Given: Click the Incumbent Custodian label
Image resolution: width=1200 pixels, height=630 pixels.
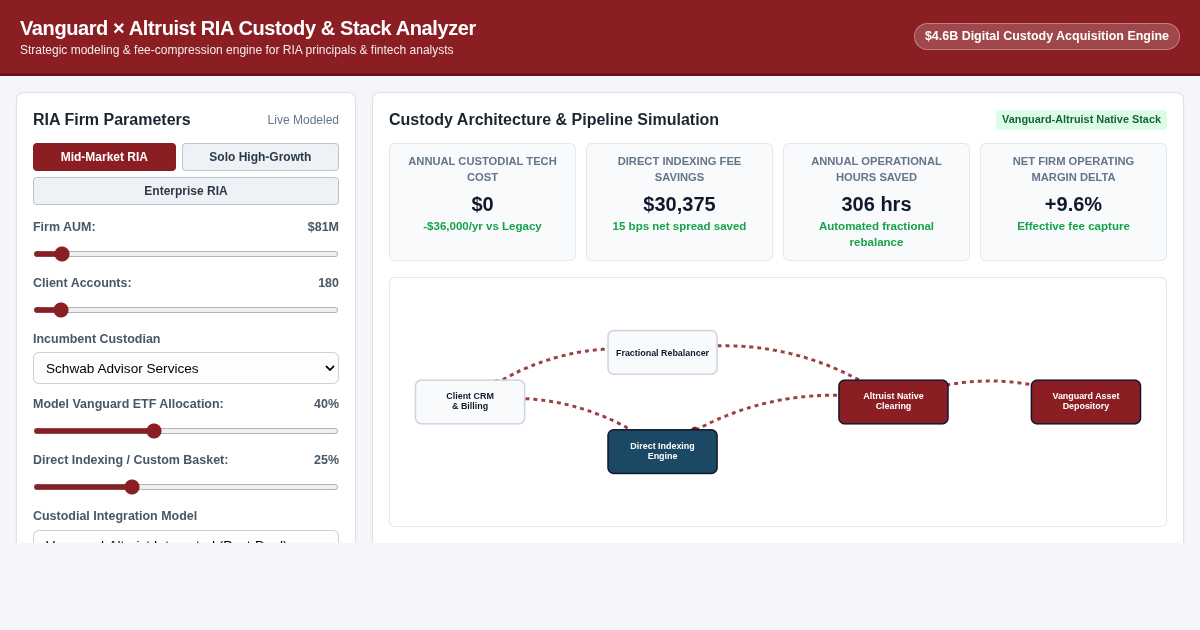Looking at the screenshot, I should [97, 339].
